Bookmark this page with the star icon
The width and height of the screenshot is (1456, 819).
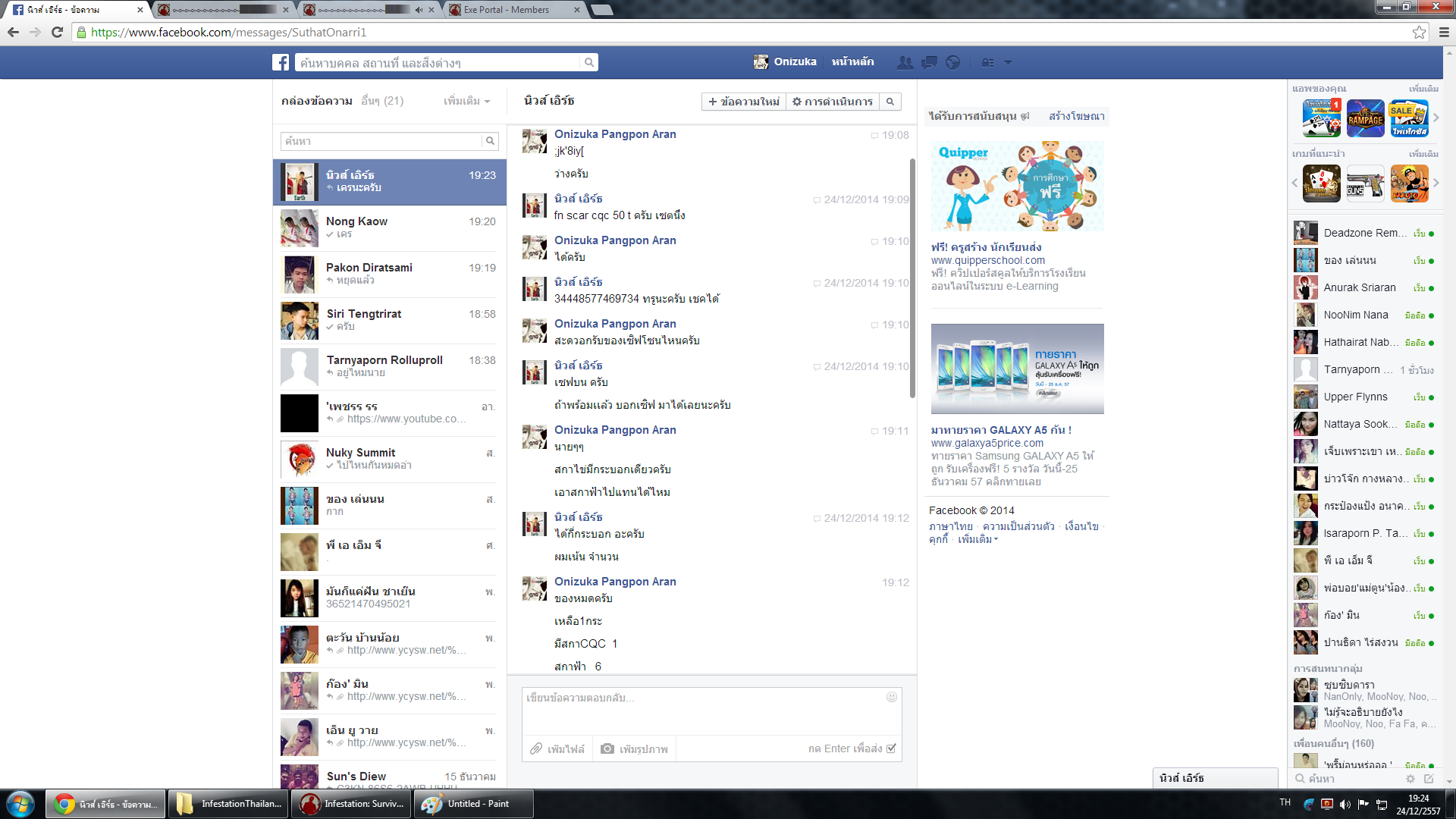[1419, 32]
